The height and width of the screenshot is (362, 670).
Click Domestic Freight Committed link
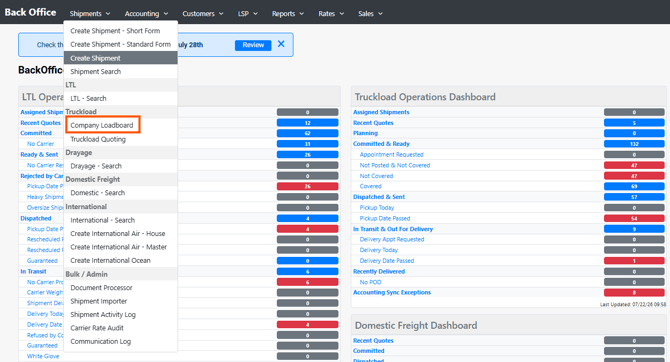point(368,351)
